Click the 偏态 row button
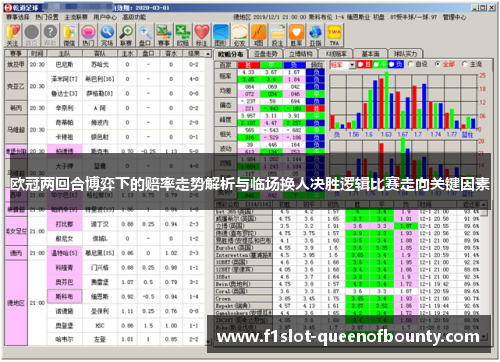The image size is (500, 362). 225,105
